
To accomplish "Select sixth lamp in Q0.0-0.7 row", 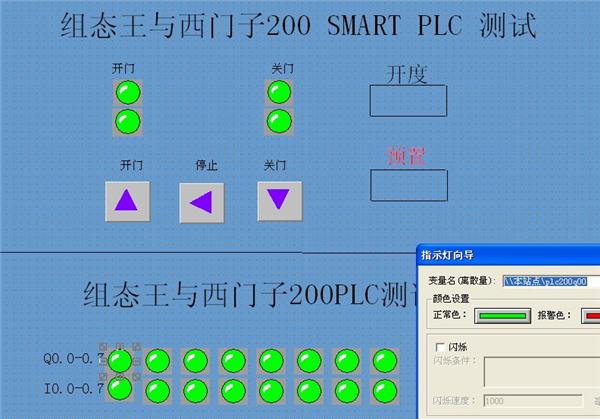I will tap(309, 361).
